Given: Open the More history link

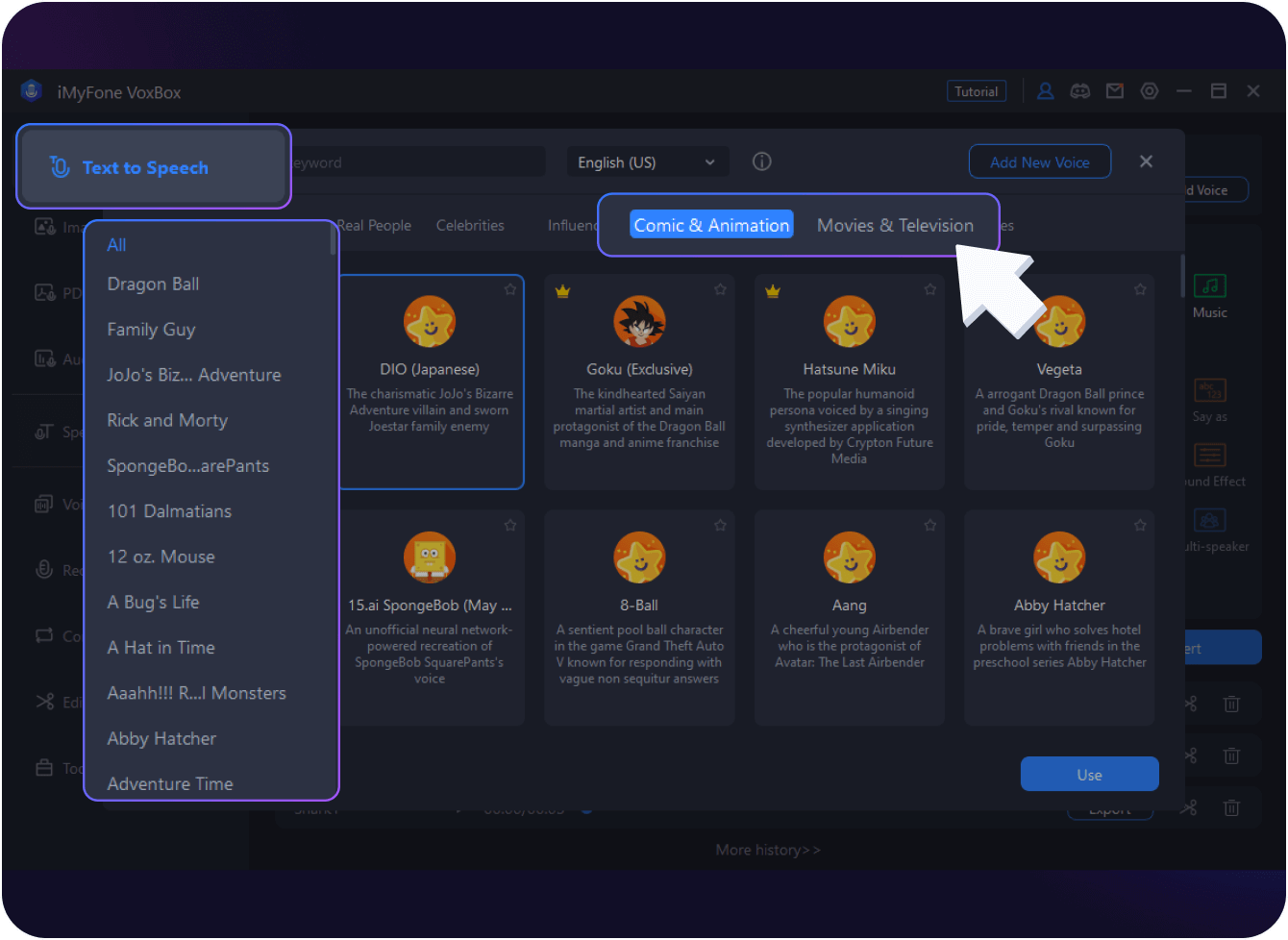Looking at the screenshot, I should click(768, 850).
